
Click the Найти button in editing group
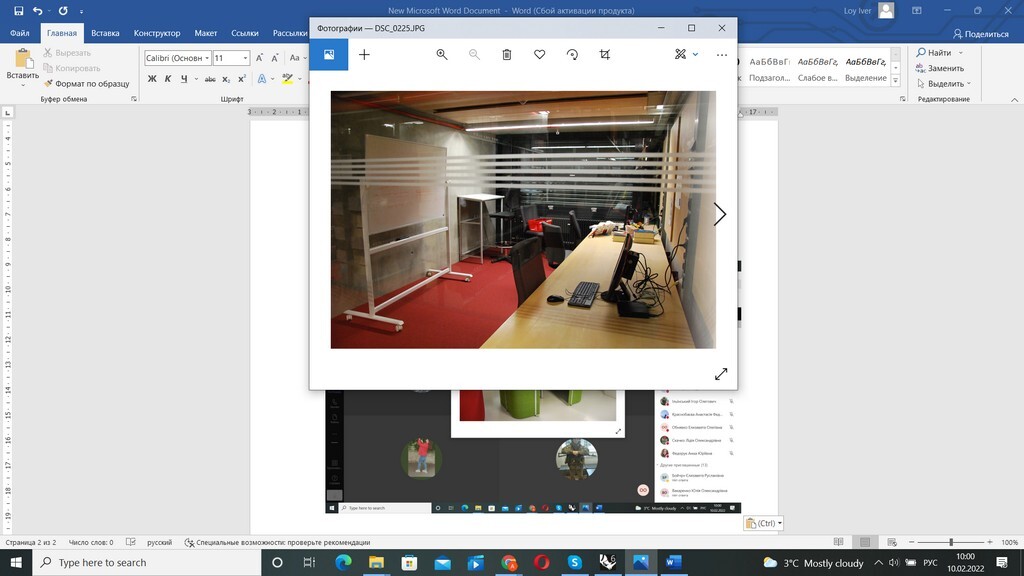pyautogui.click(x=938, y=52)
